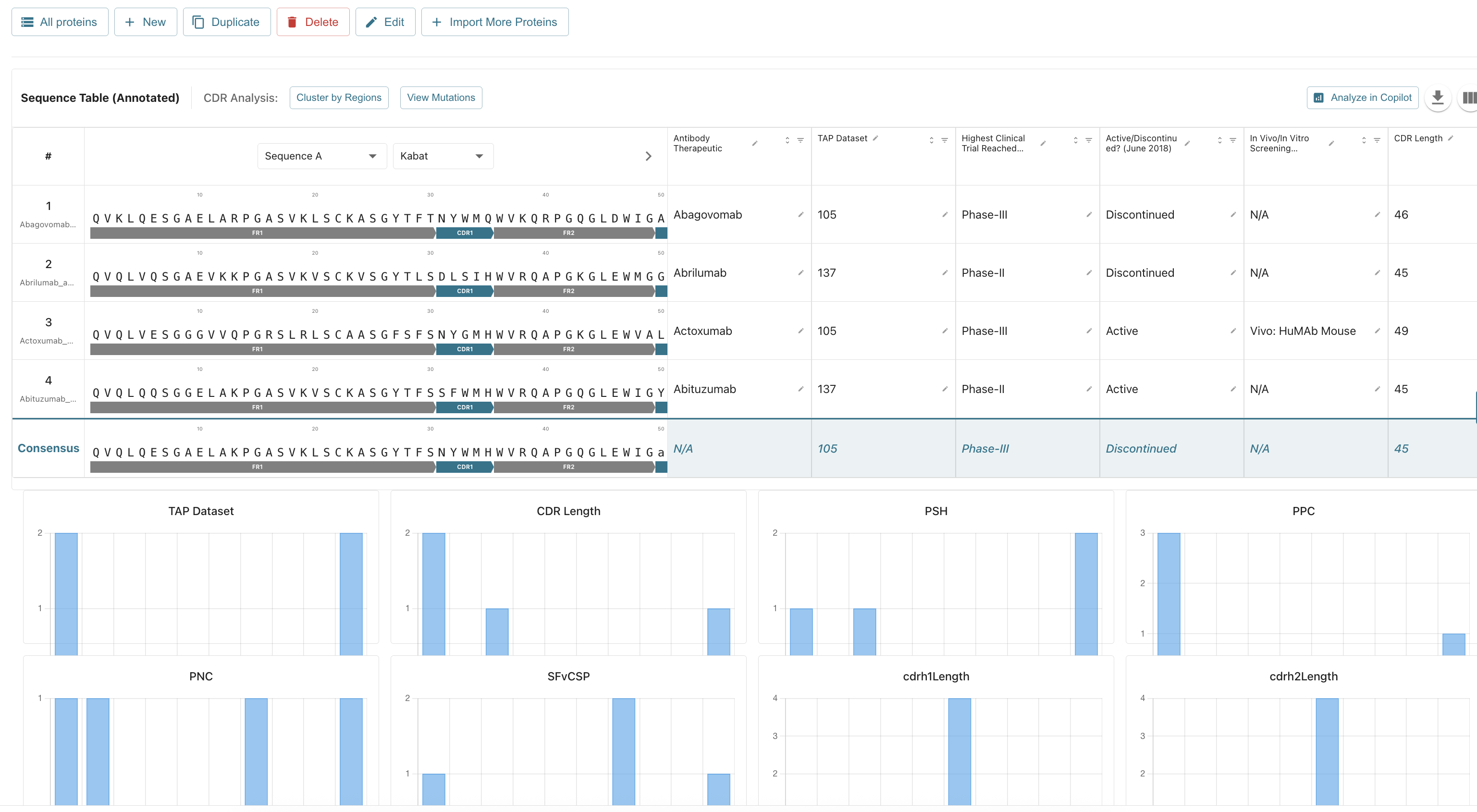Click the column layout icon

coord(1469,98)
